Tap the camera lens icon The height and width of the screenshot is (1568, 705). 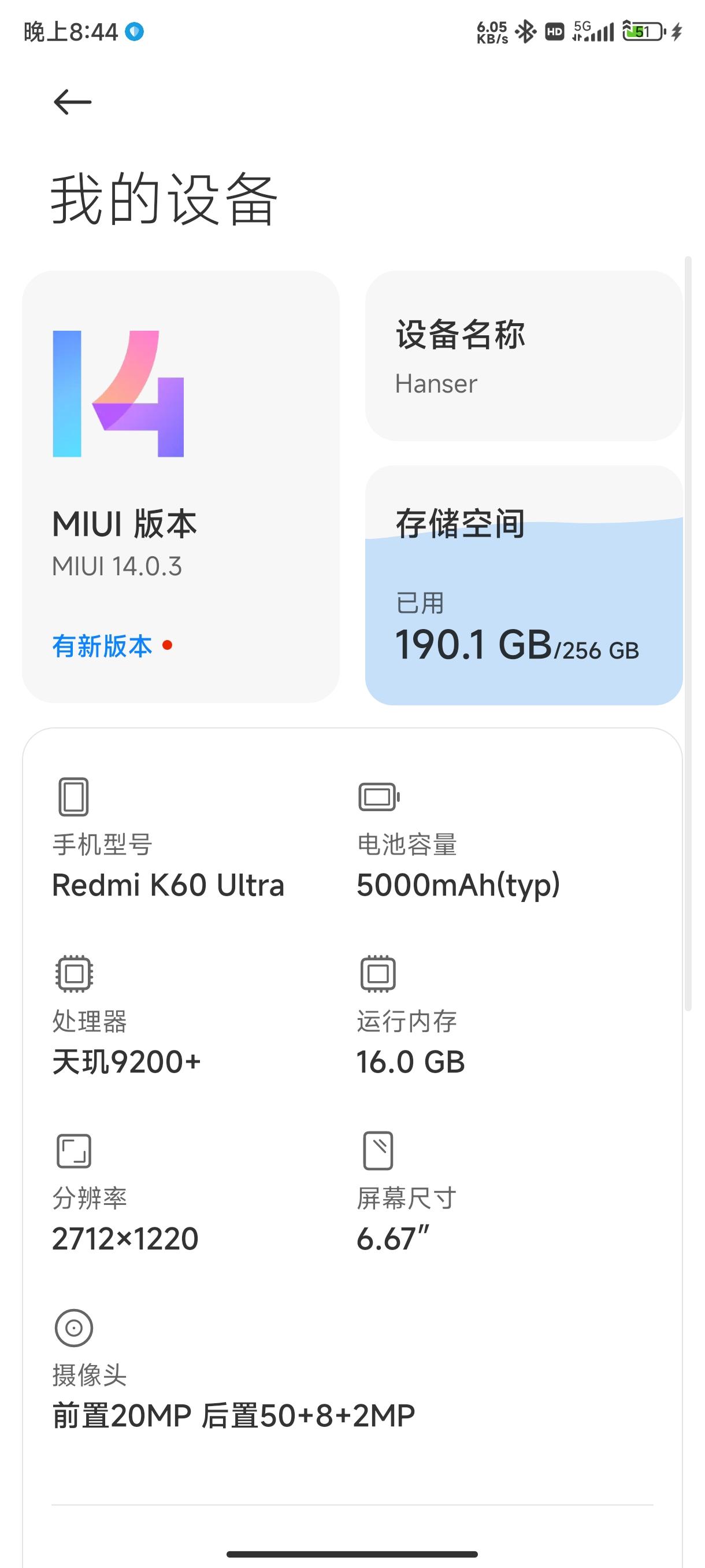(73, 1327)
